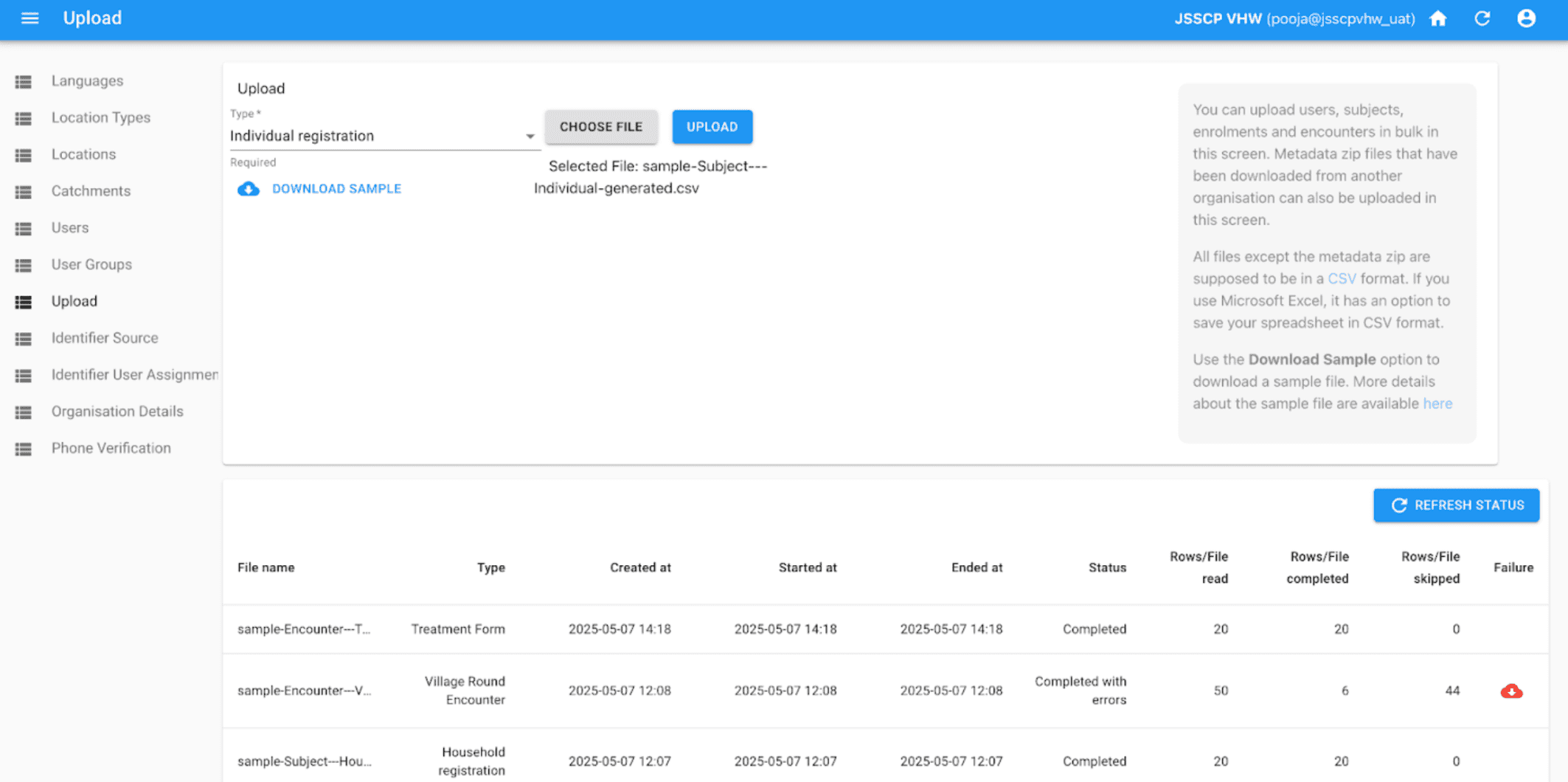Download failure file via red cloud icon
The image size is (1568, 782).
[x=1511, y=691]
